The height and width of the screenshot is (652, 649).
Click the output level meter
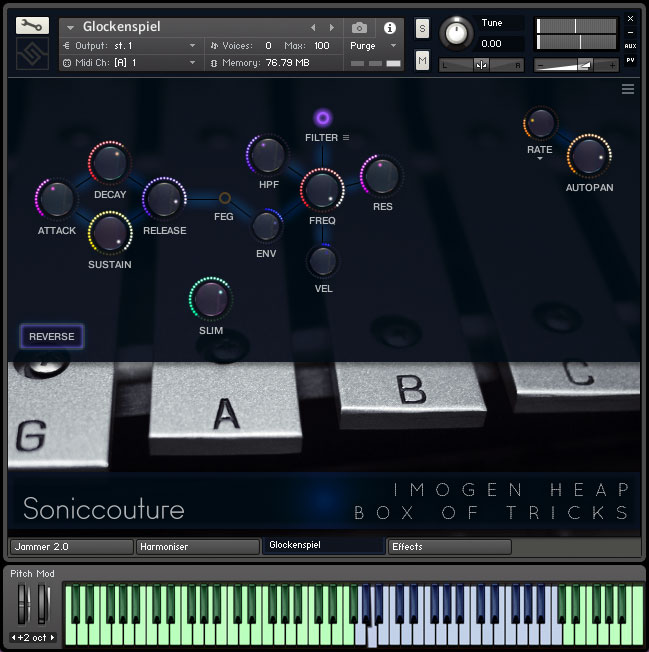pyautogui.click(x=576, y=34)
